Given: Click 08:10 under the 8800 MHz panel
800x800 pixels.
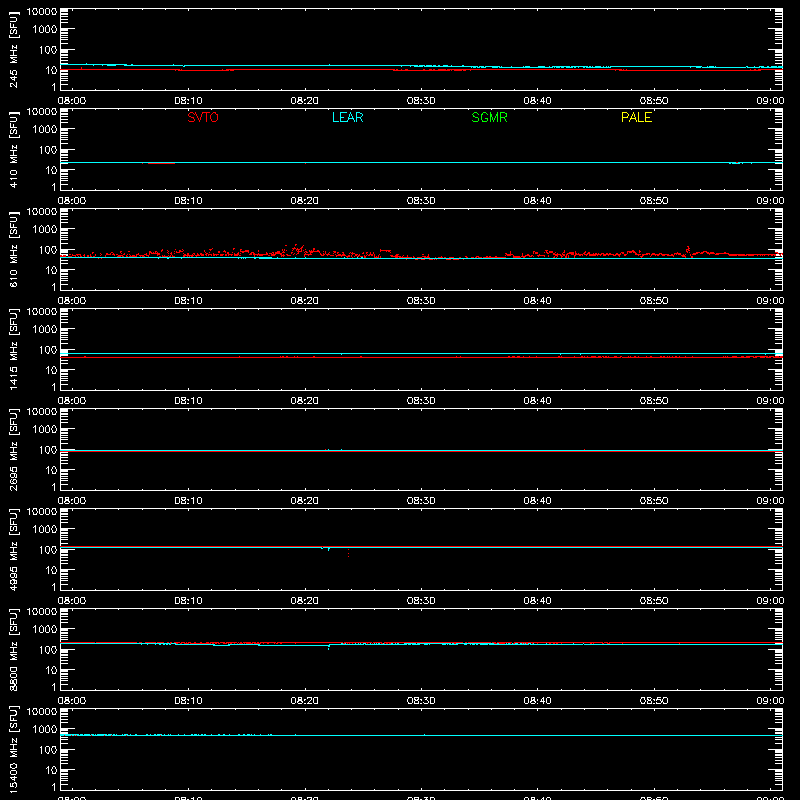Looking at the screenshot, I should point(188,701).
